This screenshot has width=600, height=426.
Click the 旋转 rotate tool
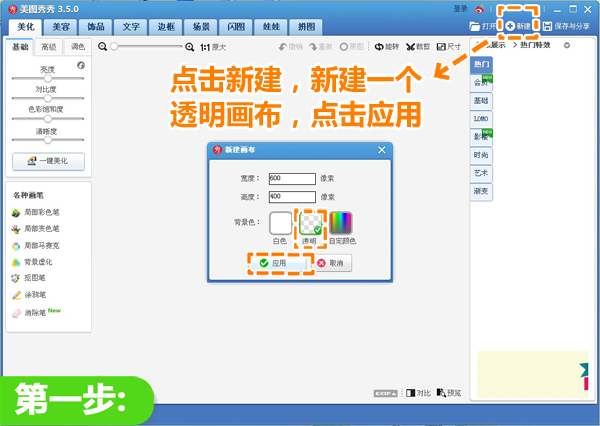point(387,47)
